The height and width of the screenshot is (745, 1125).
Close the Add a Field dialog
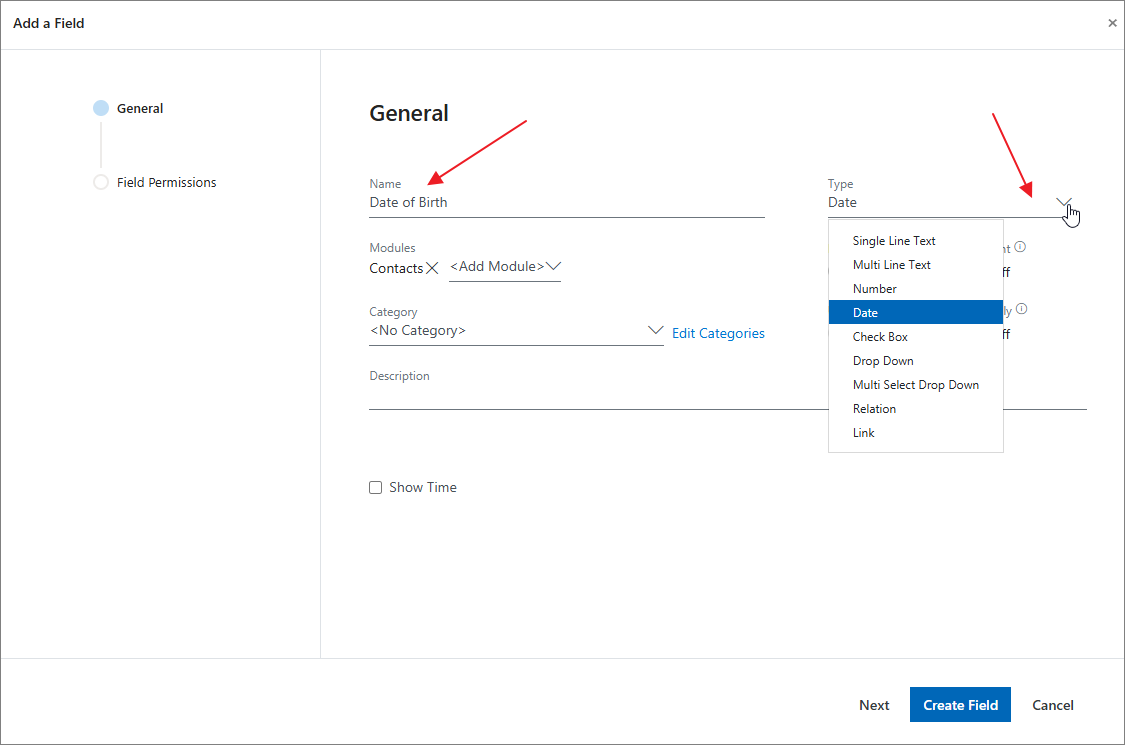click(x=1112, y=23)
